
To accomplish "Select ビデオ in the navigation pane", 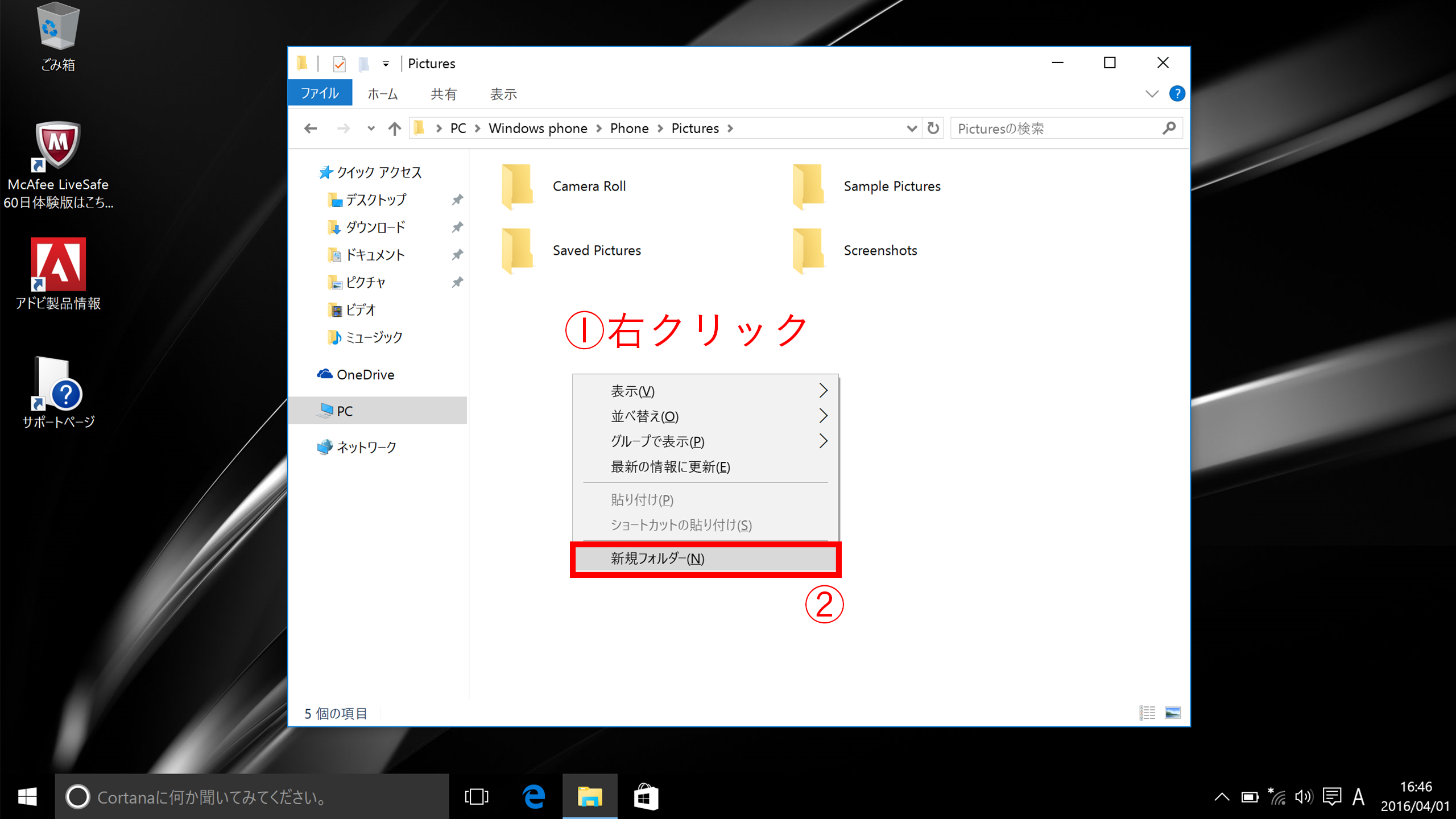I will tap(353, 310).
